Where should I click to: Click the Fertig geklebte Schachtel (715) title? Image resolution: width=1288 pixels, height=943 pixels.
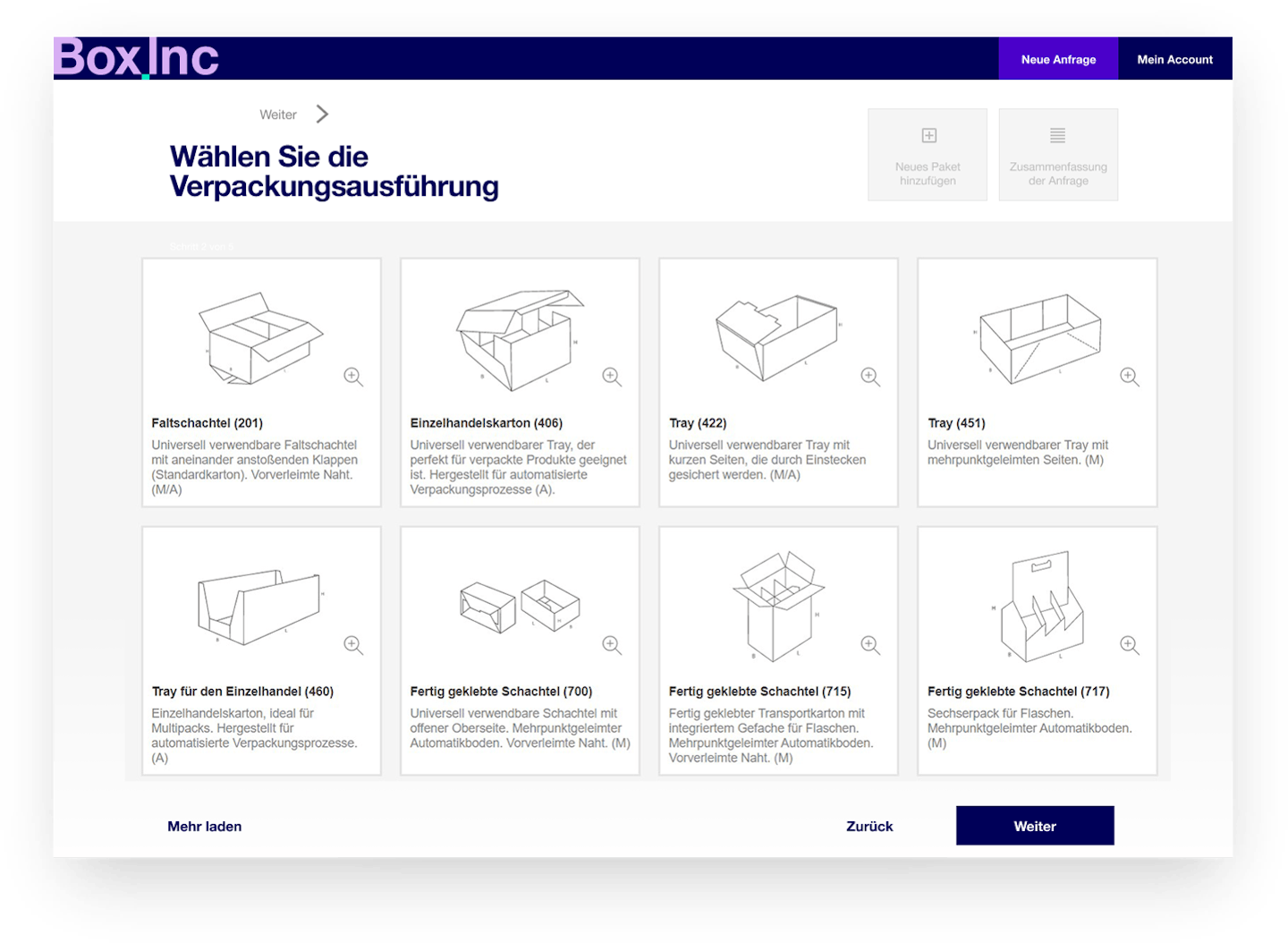(x=759, y=692)
